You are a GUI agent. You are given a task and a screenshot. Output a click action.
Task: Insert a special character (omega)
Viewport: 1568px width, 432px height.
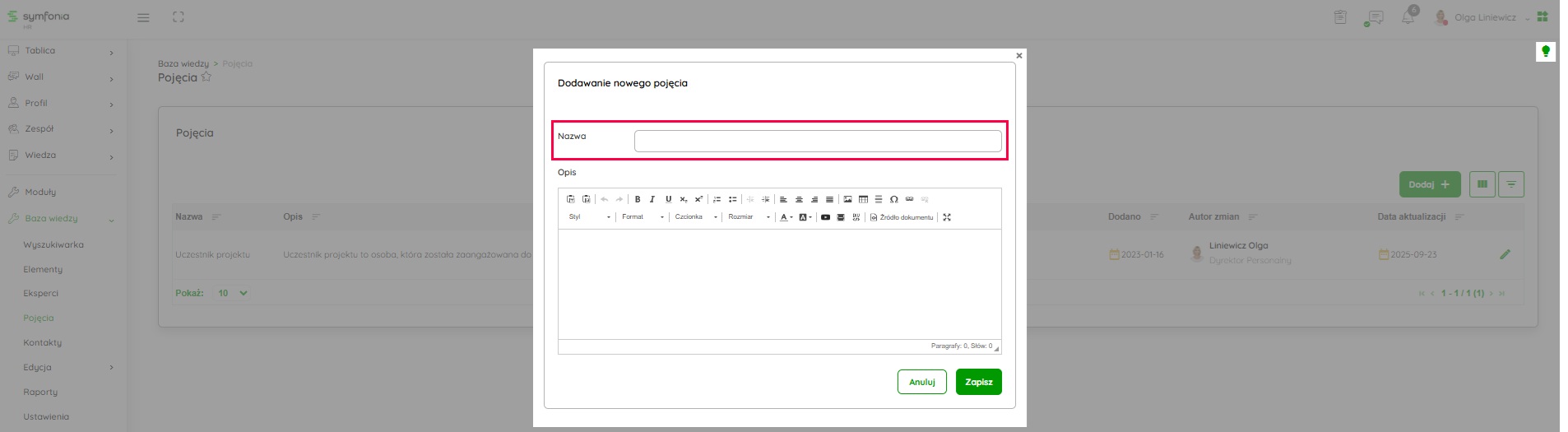pos(893,199)
